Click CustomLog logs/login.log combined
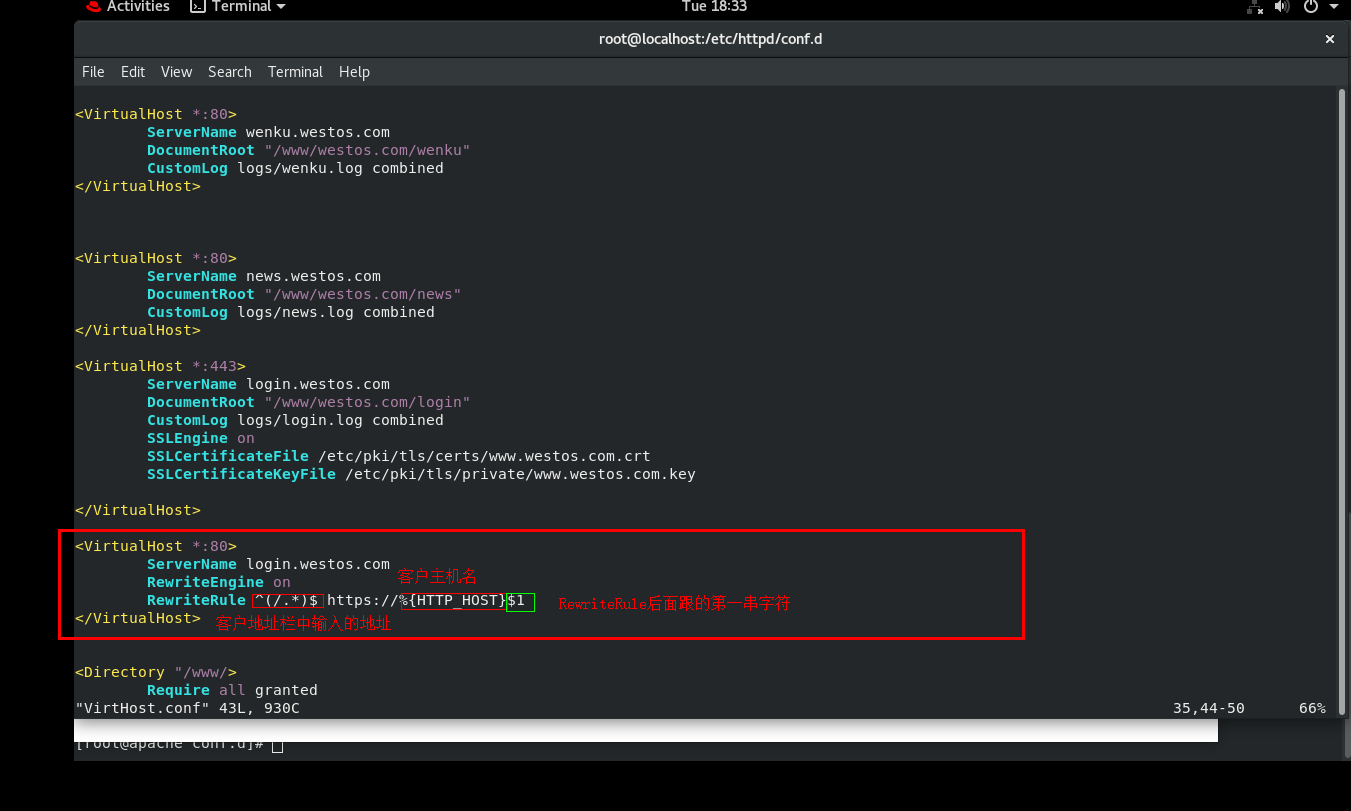The width and height of the screenshot is (1351, 811). pyautogui.click(x=295, y=420)
